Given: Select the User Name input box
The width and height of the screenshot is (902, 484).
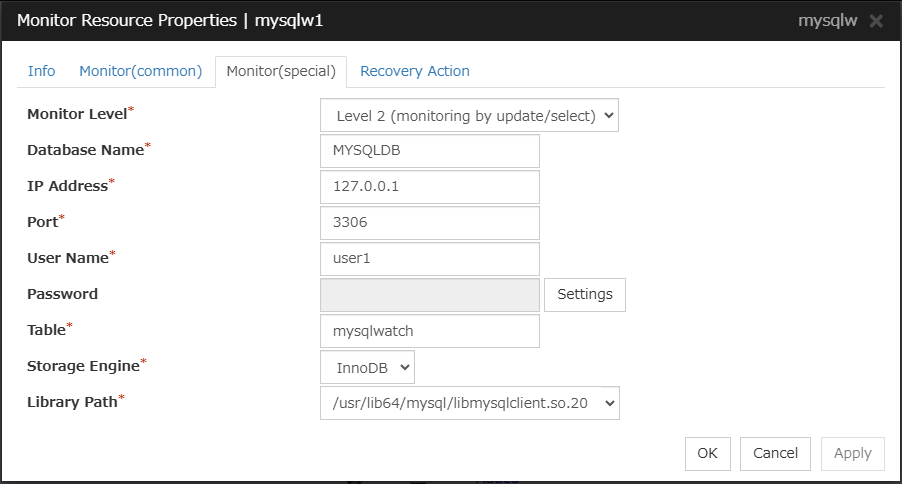Looking at the screenshot, I should (429, 259).
